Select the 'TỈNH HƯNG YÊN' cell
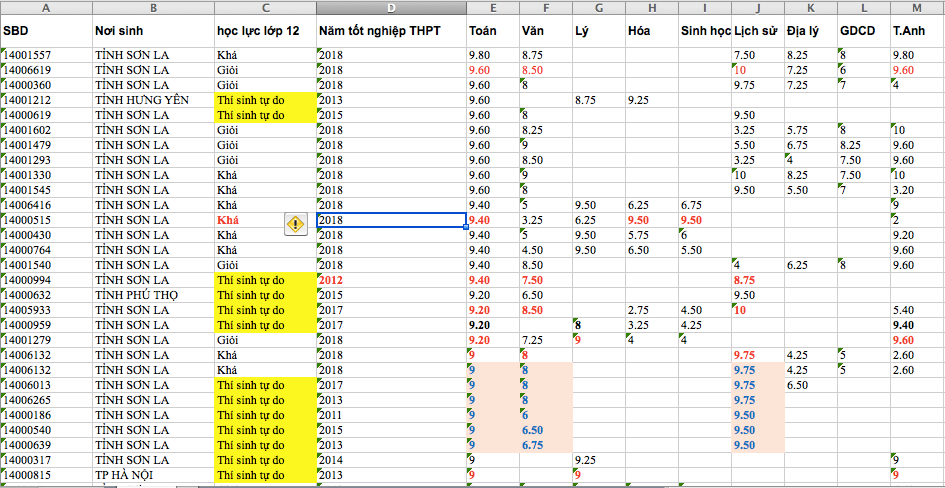 pyautogui.click(x=152, y=100)
